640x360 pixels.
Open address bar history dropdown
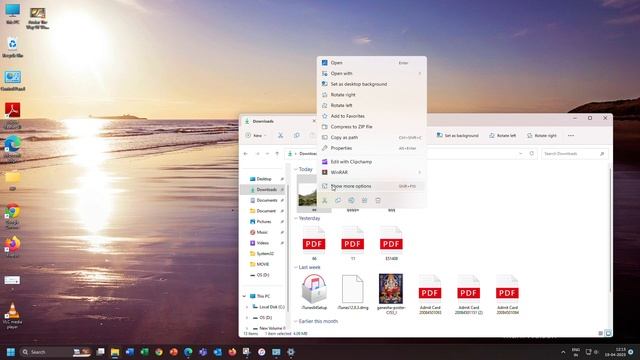point(520,153)
